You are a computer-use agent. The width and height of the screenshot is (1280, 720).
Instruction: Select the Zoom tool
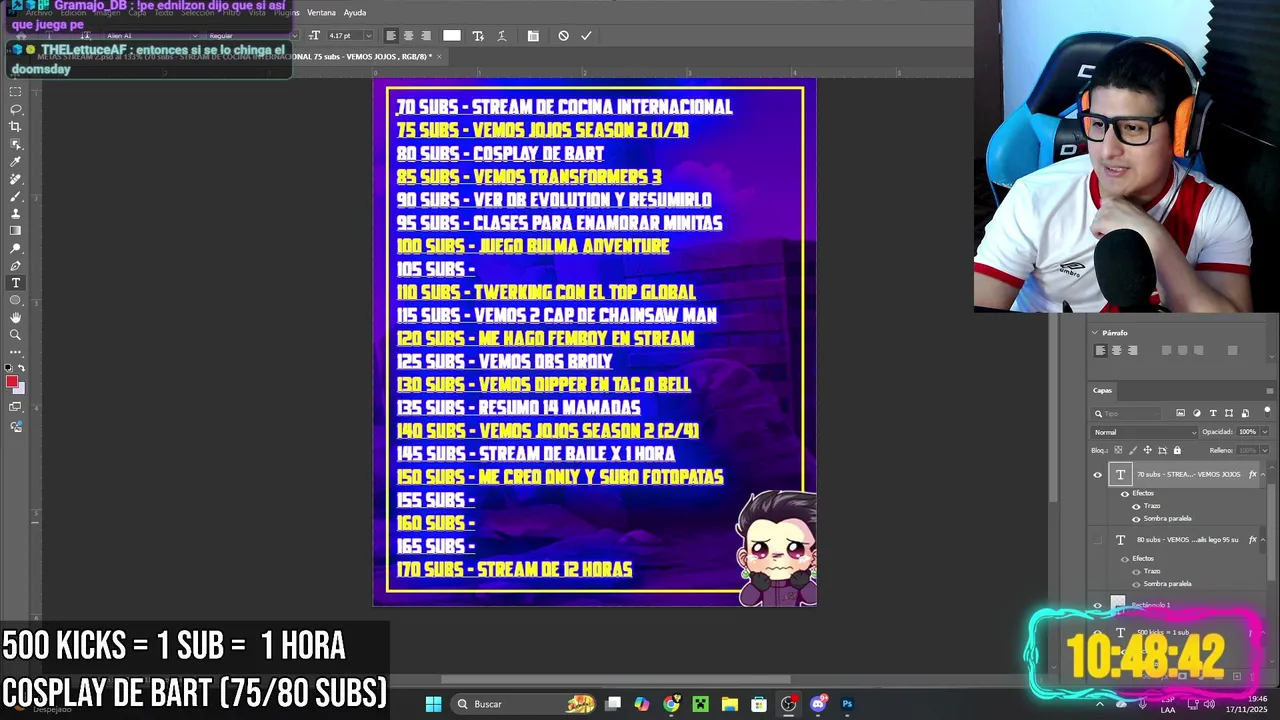tap(15, 335)
